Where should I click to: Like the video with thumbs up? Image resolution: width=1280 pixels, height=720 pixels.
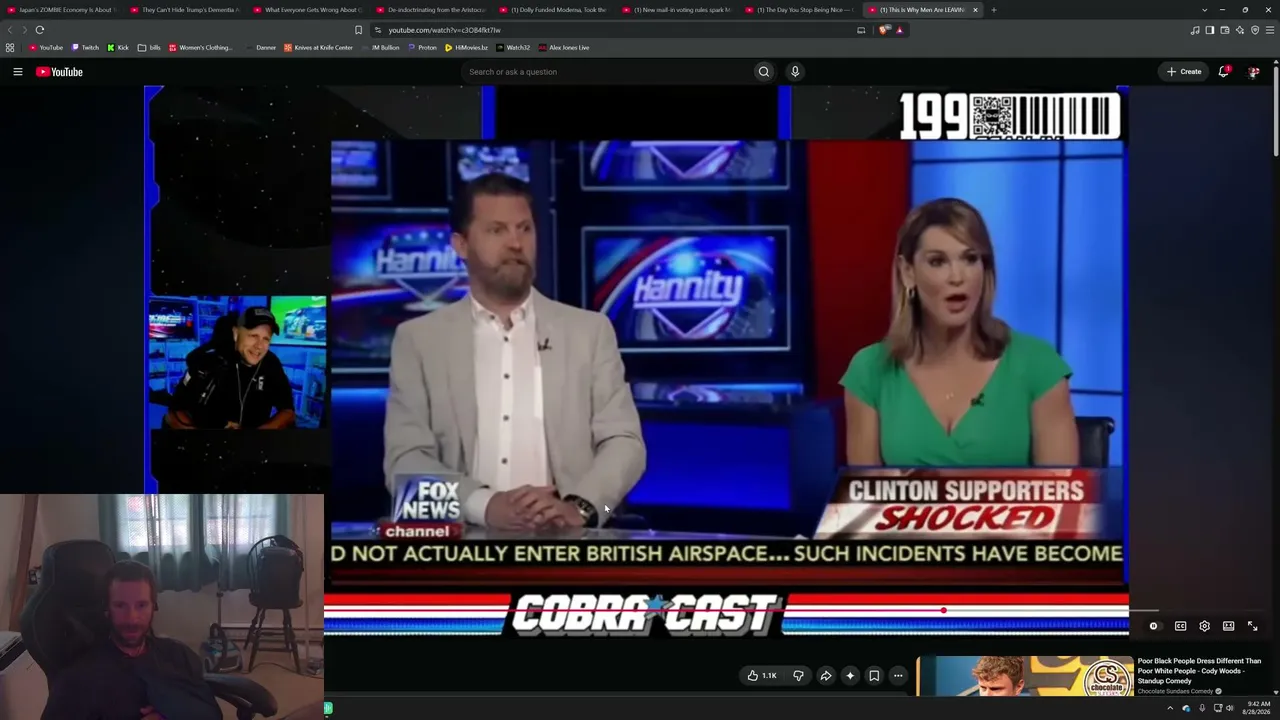click(762, 676)
